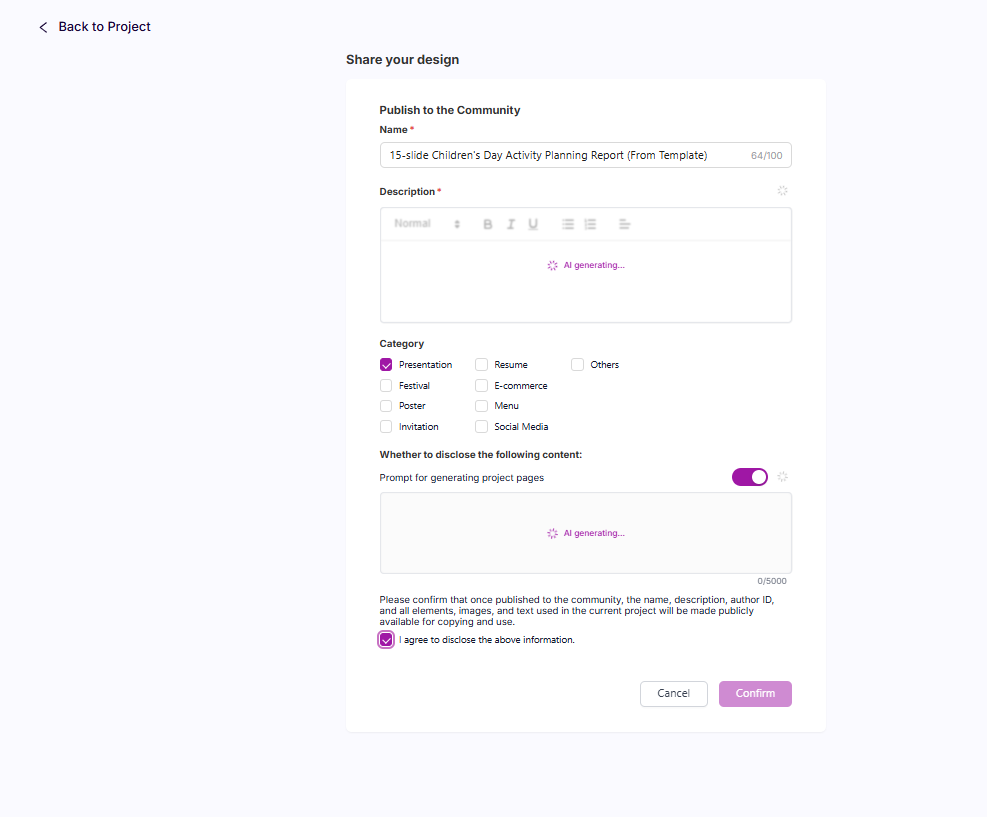Image resolution: width=987 pixels, height=817 pixels.
Task: Toggle underline formatting in description toolbar
Action: click(x=533, y=224)
